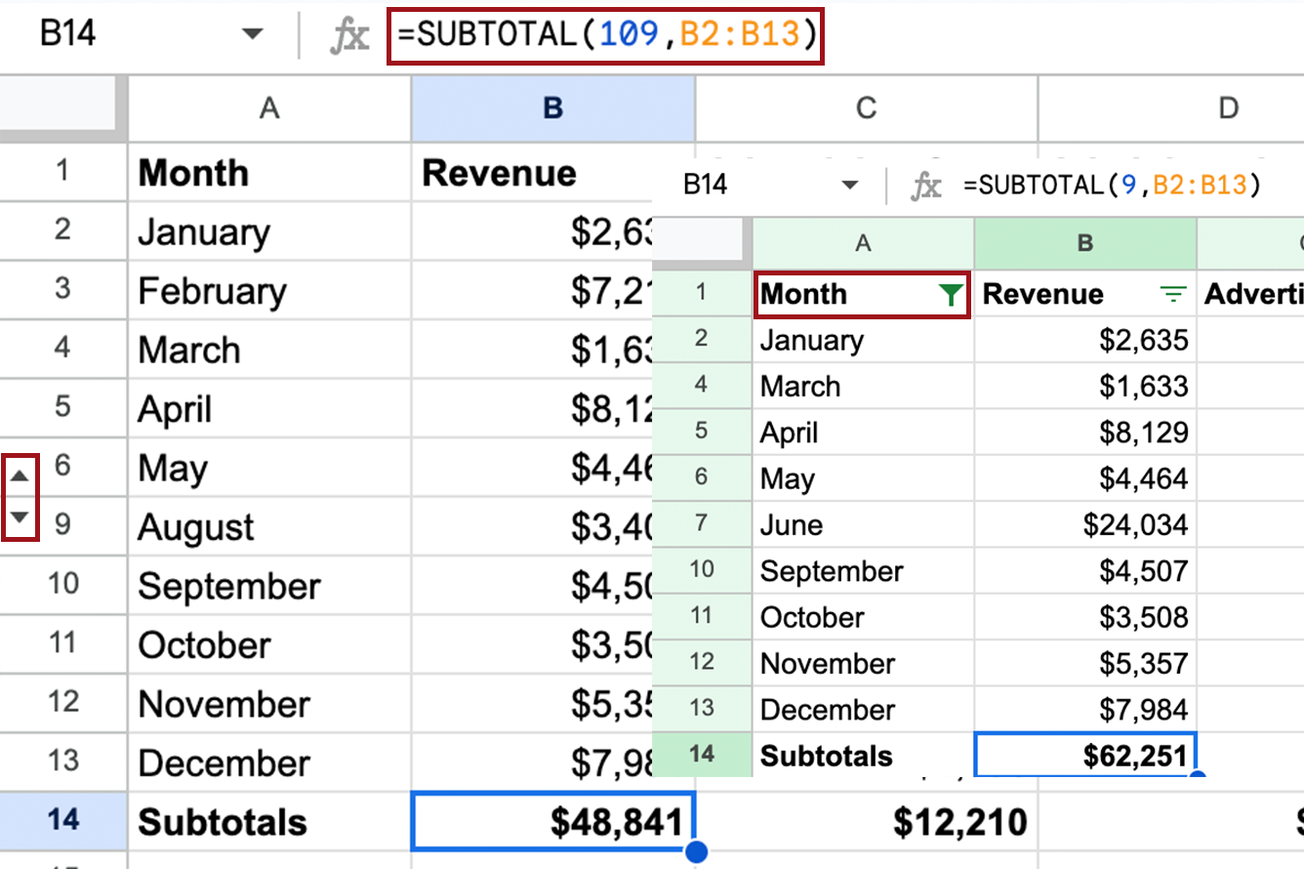Select the $48,841 subtotal cell
The height and width of the screenshot is (869, 1304).
coord(551,821)
